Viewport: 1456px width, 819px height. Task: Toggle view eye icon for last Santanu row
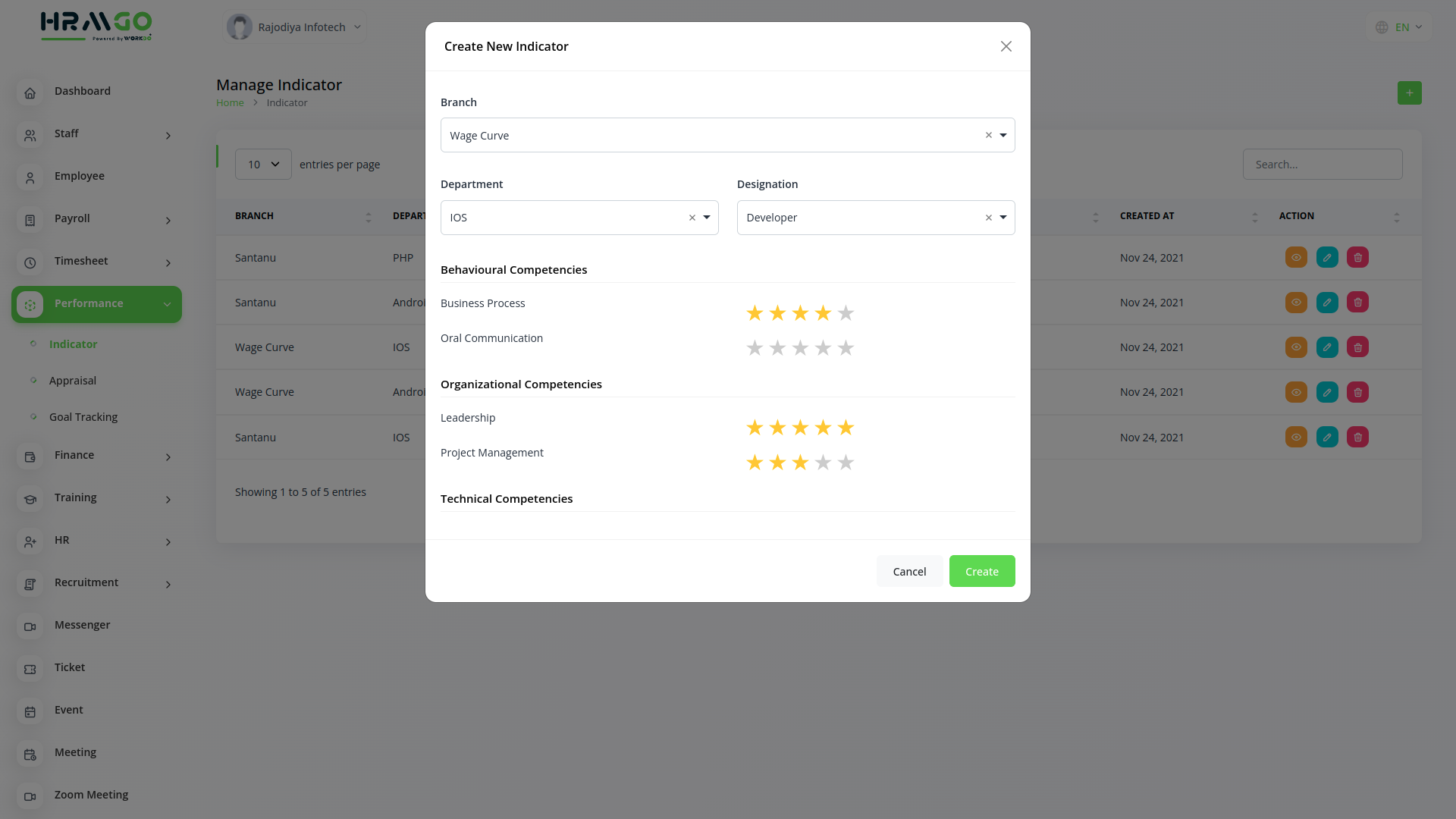(1296, 438)
